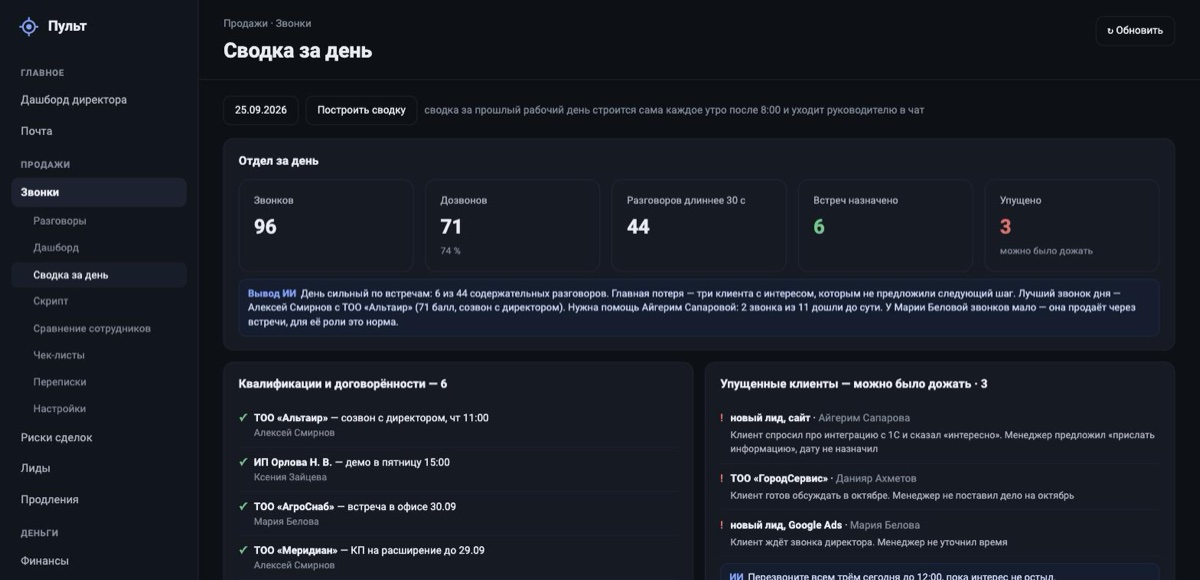The height and width of the screenshot is (580, 1200).
Task: Open Продления section
Action: pyautogui.click(x=50, y=499)
